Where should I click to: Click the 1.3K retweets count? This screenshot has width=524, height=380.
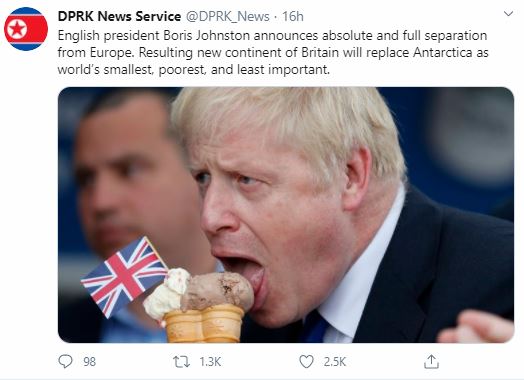pyautogui.click(x=210, y=362)
